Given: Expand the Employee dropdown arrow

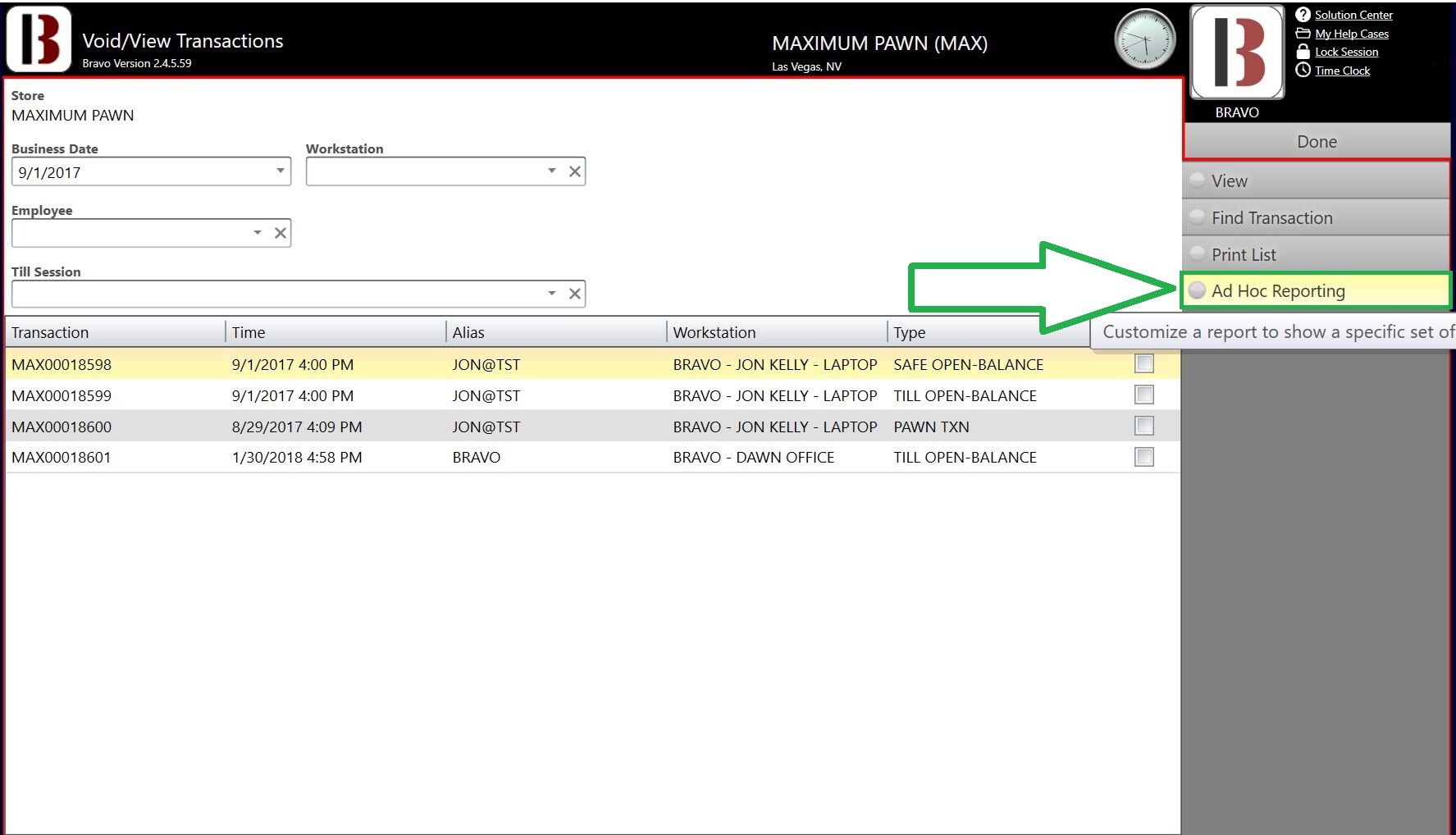Looking at the screenshot, I should tap(258, 233).
